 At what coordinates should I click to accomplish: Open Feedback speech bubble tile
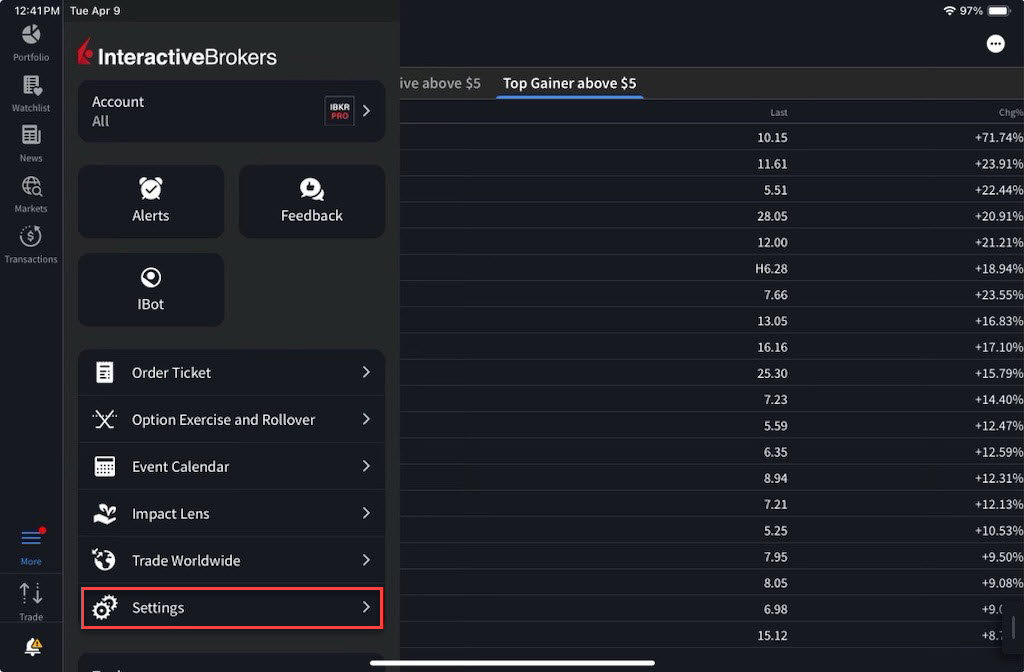point(312,201)
